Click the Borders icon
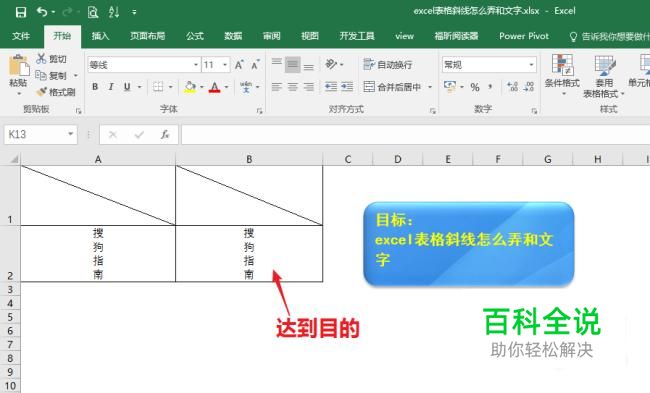 coord(158,87)
